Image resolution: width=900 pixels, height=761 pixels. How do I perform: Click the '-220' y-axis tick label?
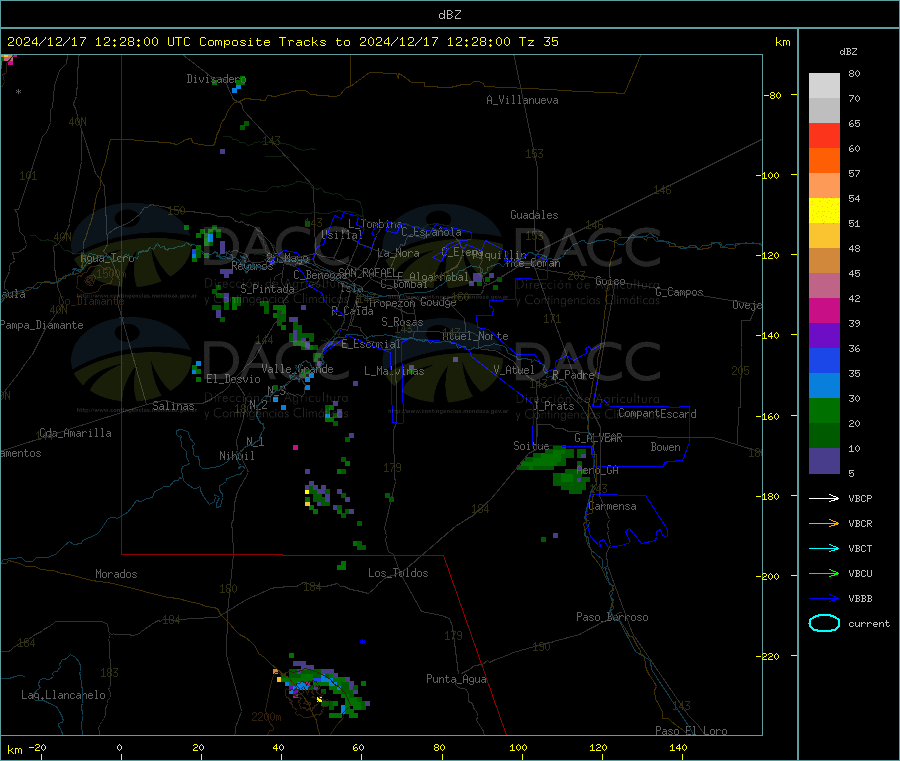coord(767,657)
